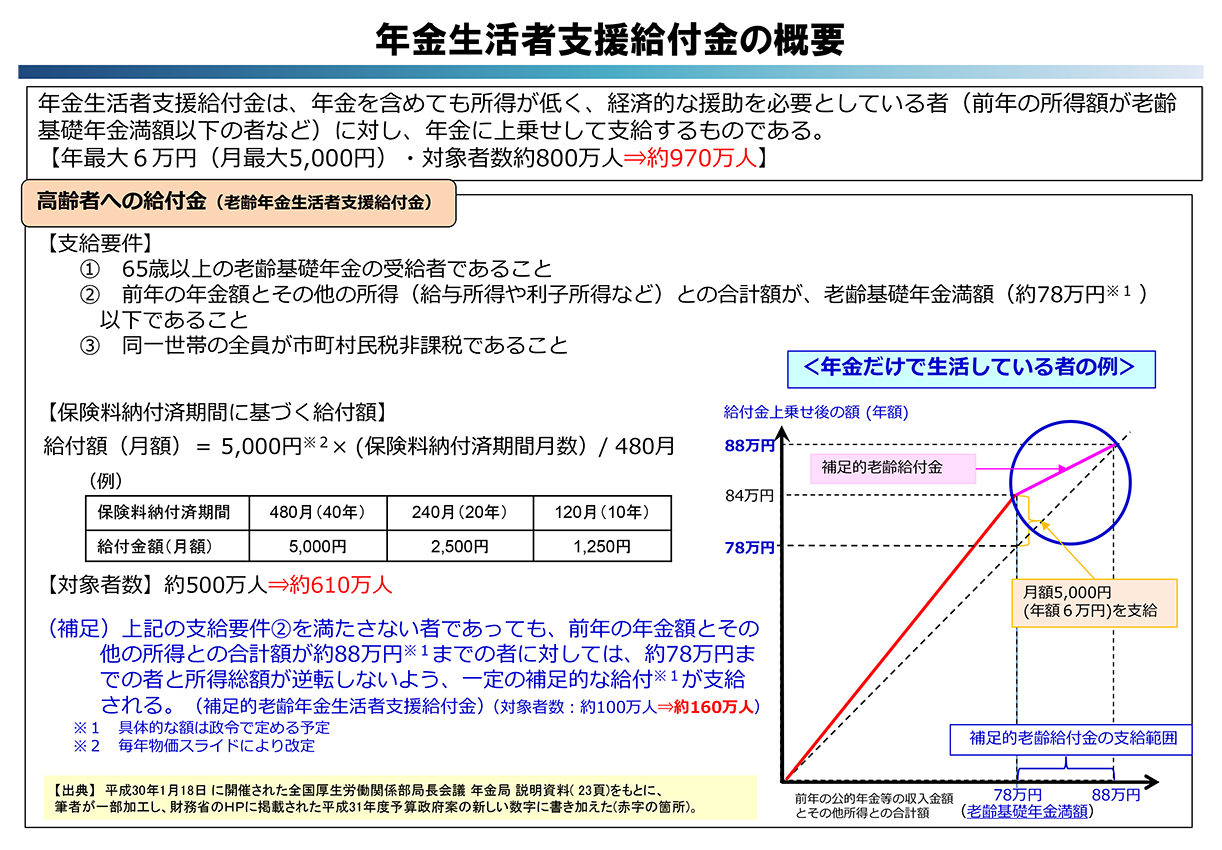Image resolution: width=1222 pixels, height=850 pixels.
Task: Click the 【保険料納付済期間に基づく給付額】 heading
Action: coord(214,413)
